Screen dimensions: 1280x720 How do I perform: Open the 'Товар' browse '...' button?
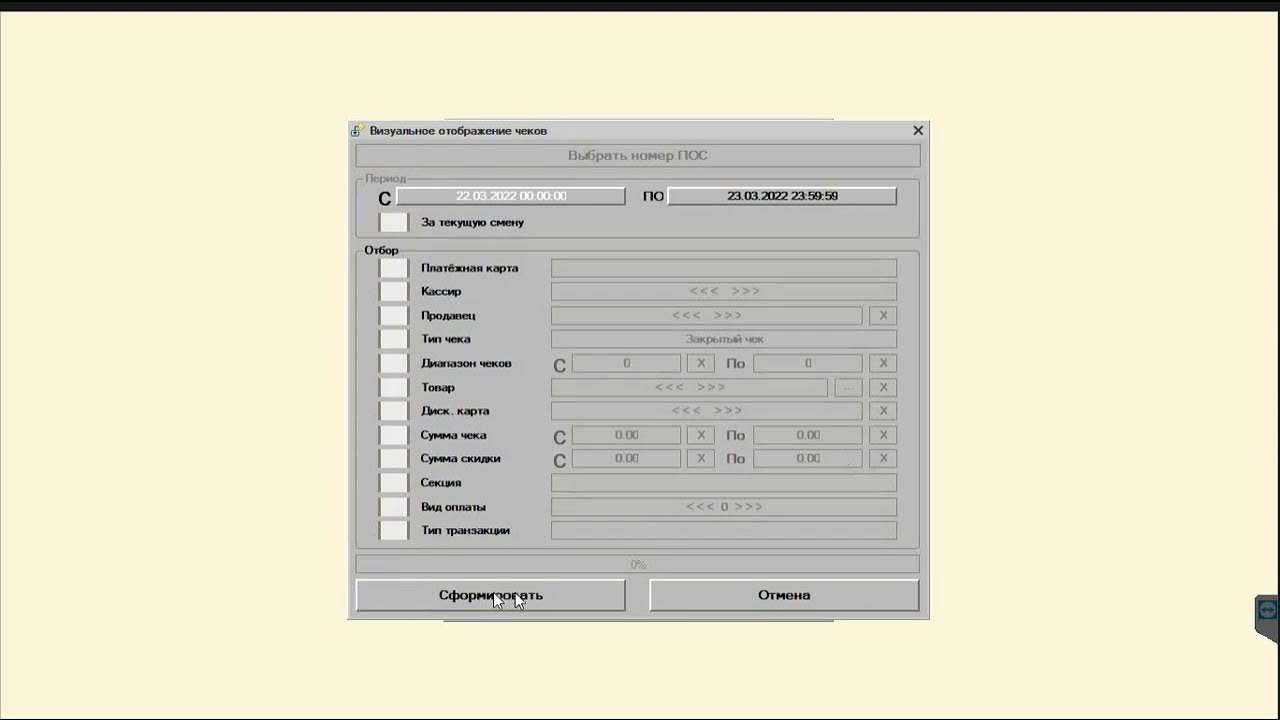848,387
